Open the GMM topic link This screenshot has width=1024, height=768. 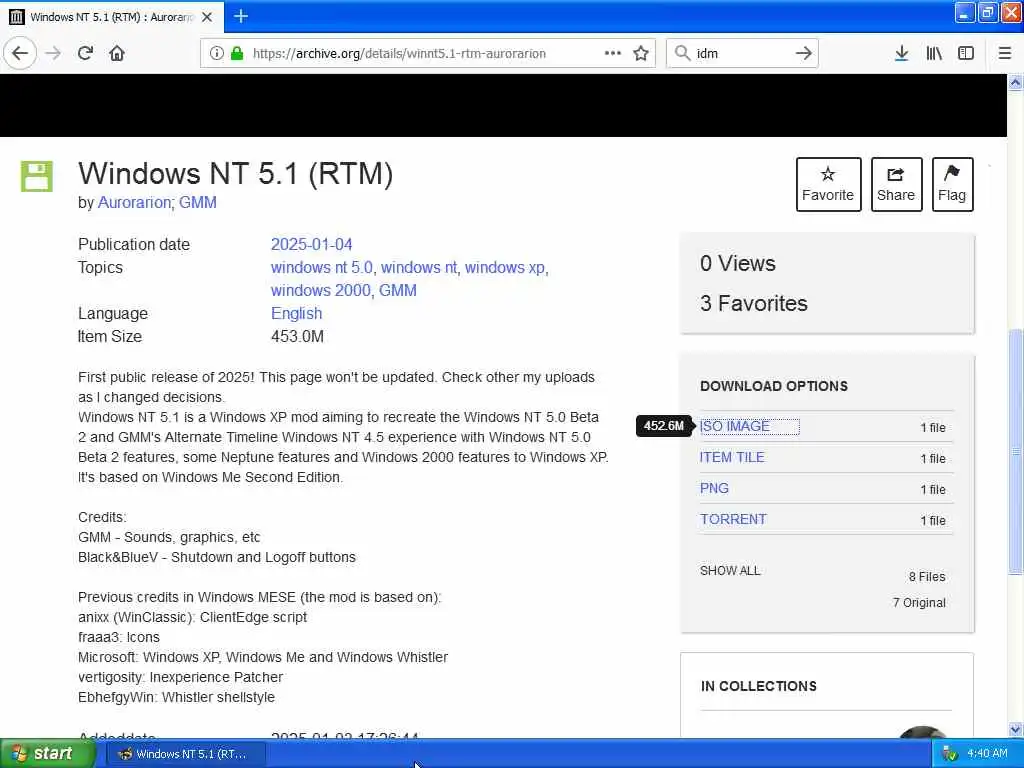pyautogui.click(x=398, y=290)
